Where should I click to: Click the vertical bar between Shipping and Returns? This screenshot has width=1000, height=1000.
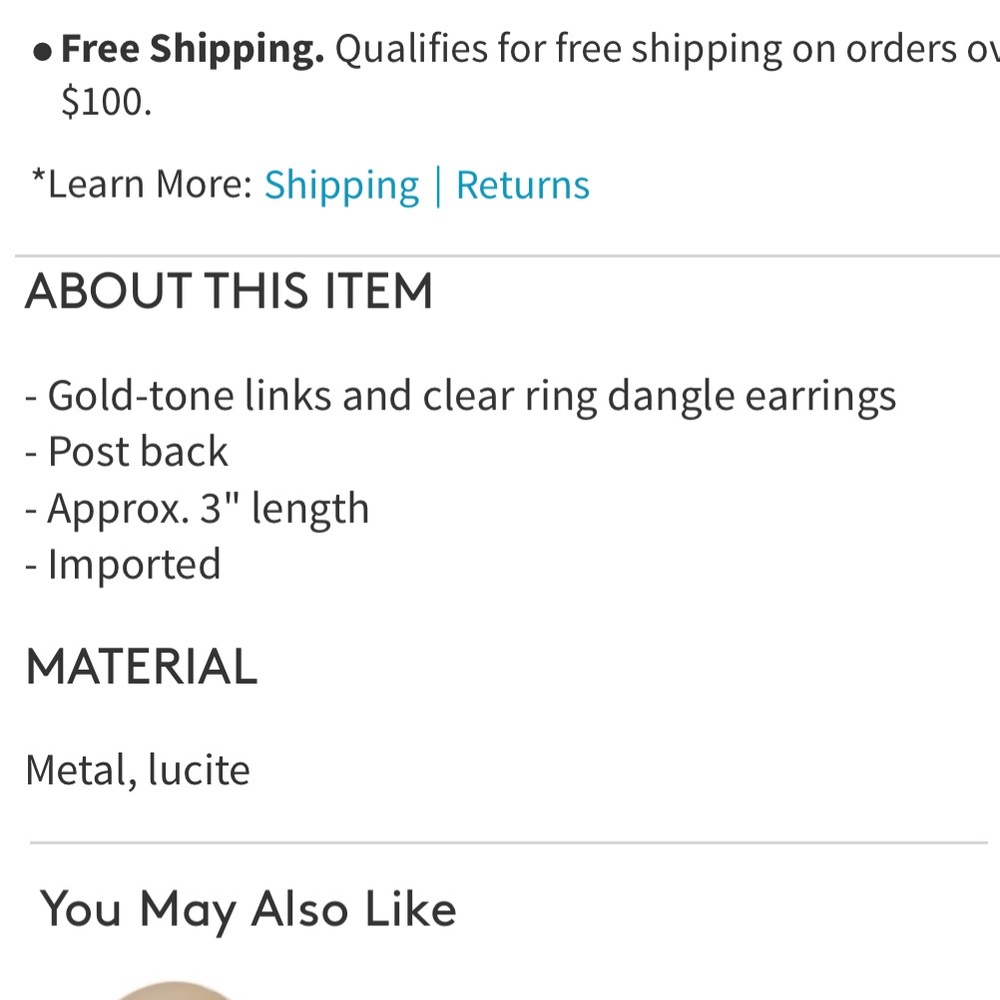(x=438, y=184)
